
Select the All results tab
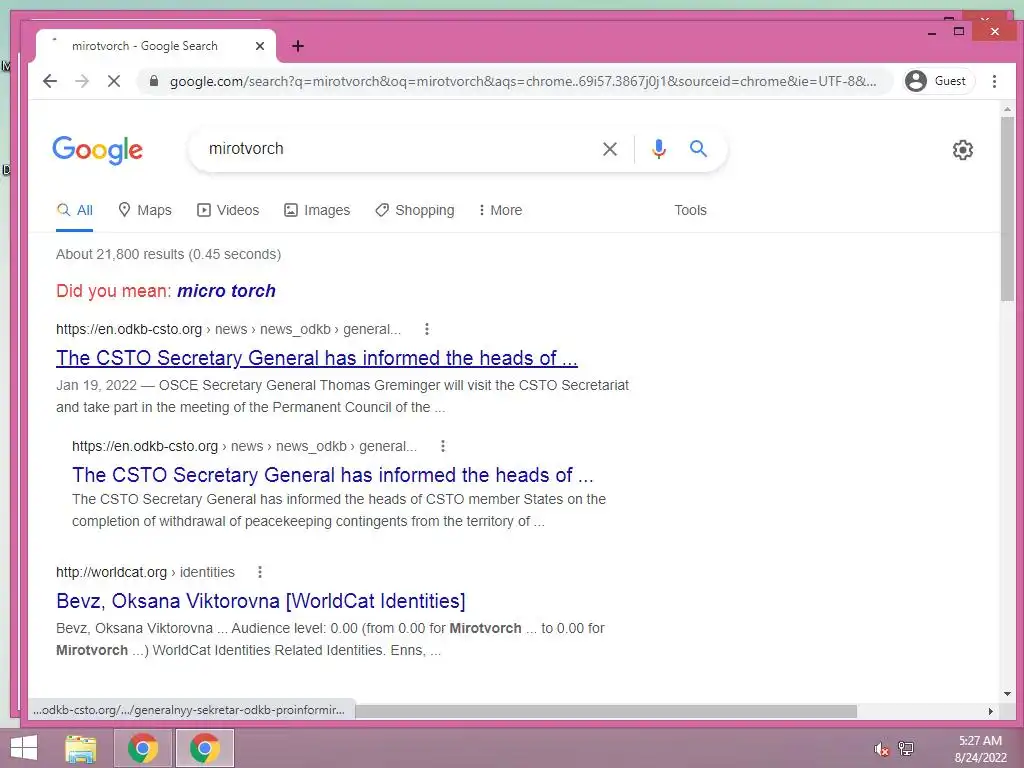point(74,210)
